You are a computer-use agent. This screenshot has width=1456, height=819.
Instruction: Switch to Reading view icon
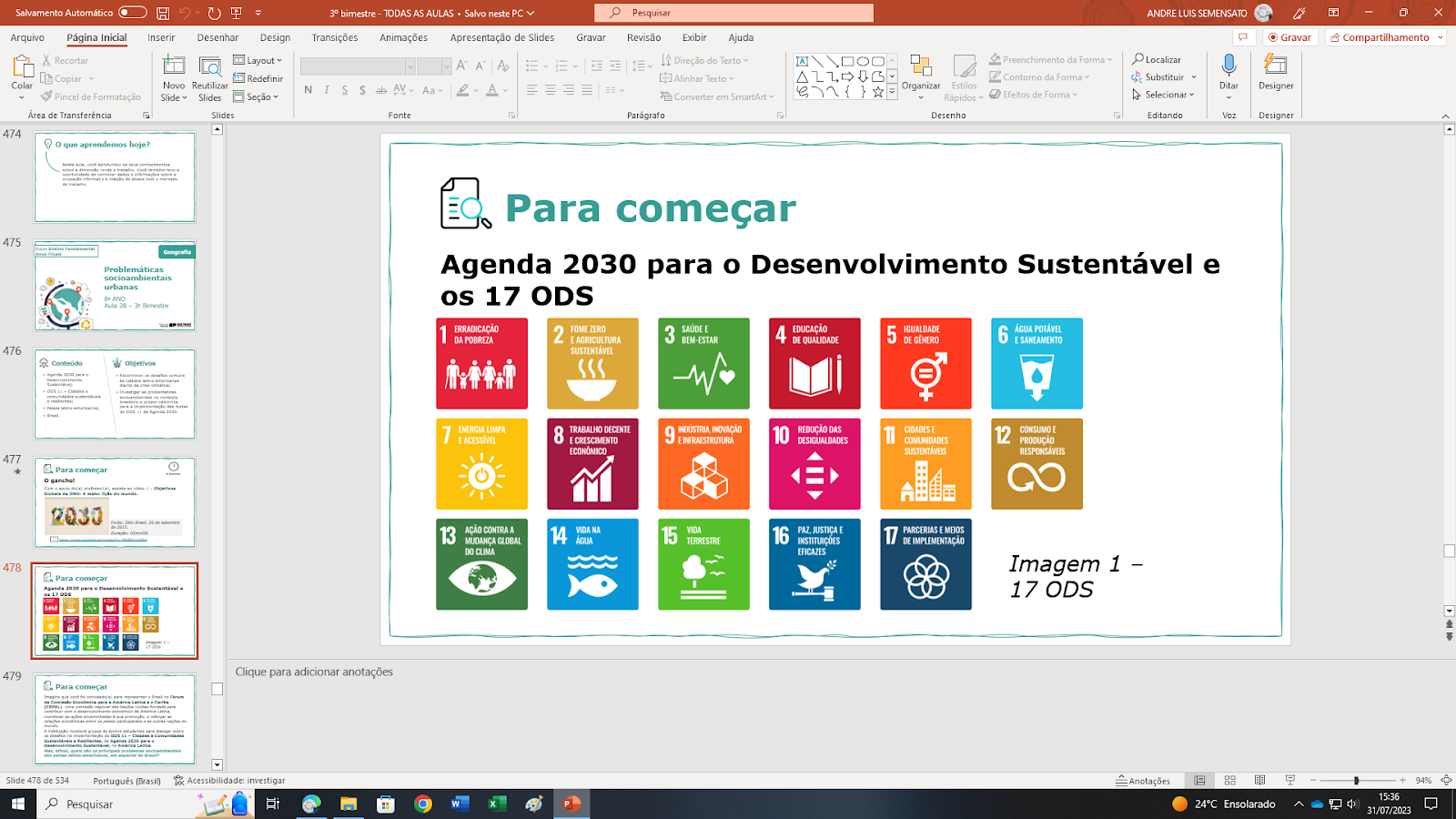pos(1259,780)
